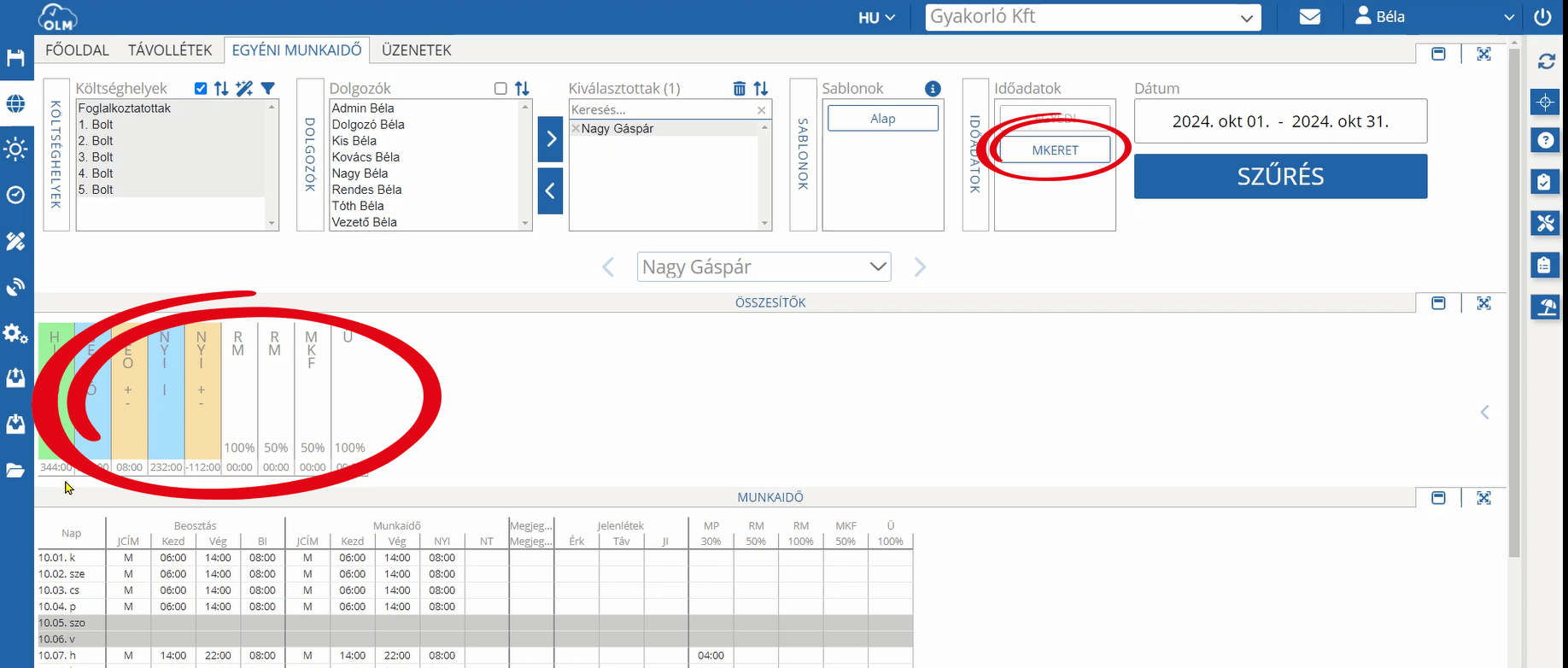Click the Keresés search input field
The width and height of the screenshot is (1568, 668).
point(663,110)
